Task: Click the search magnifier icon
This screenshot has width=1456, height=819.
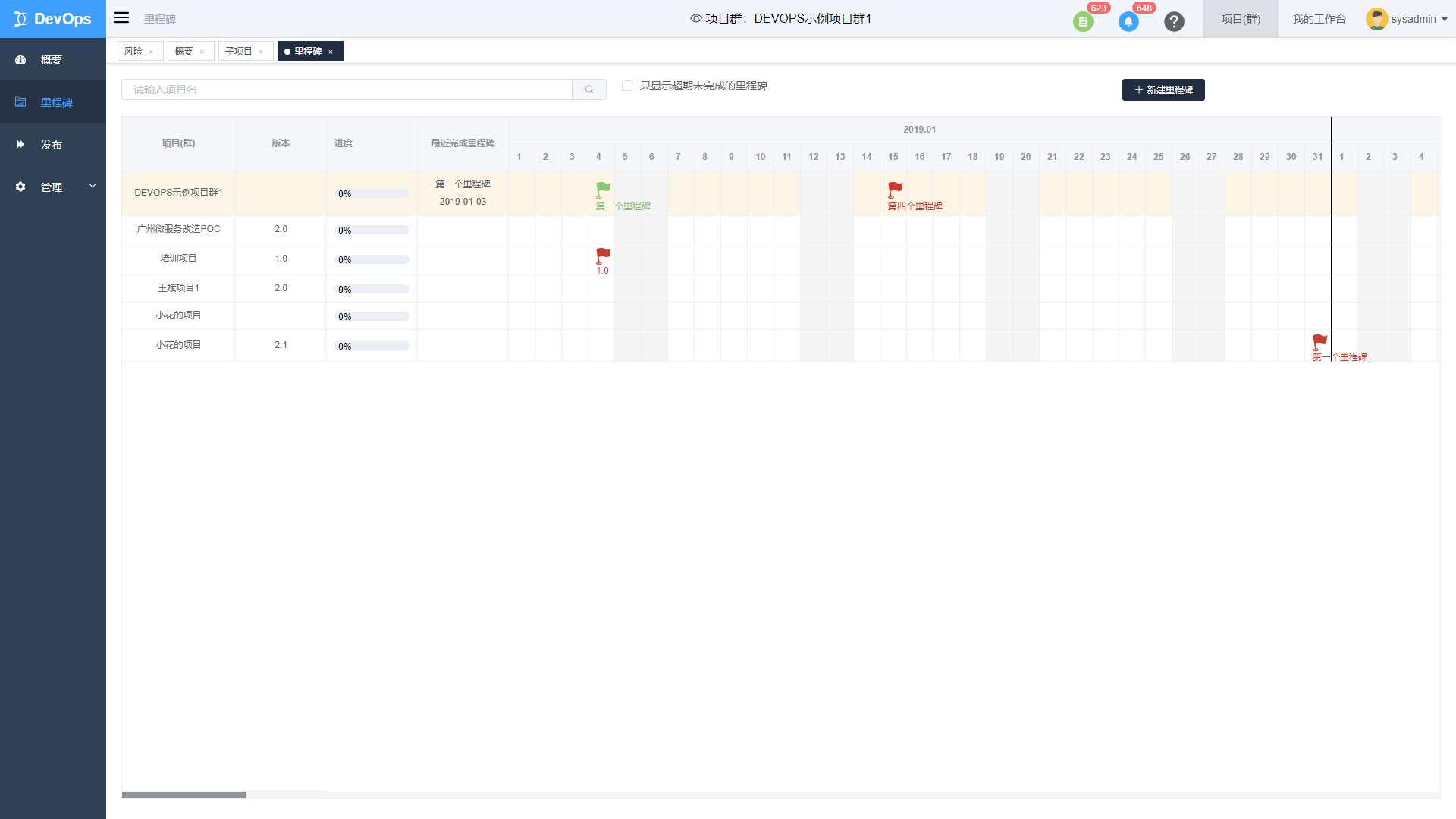Action: tap(589, 89)
